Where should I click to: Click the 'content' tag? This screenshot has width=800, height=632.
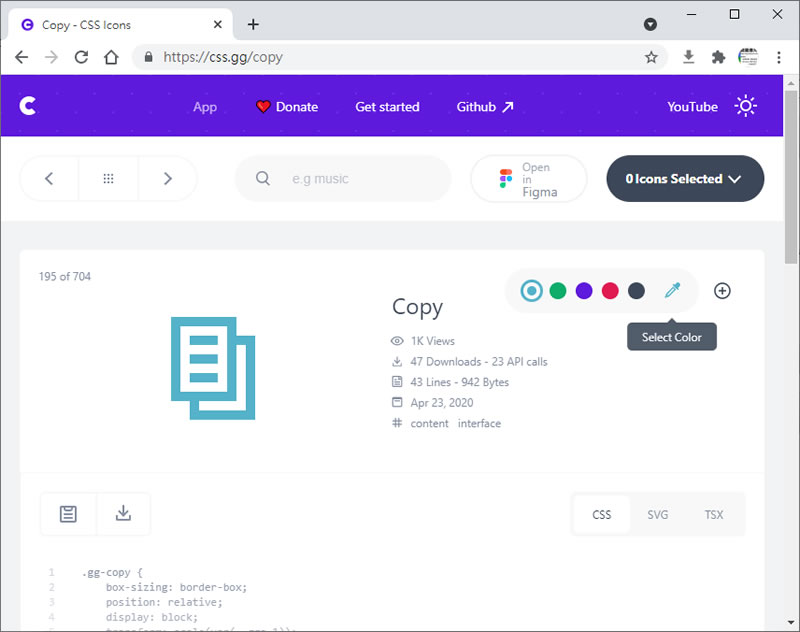[429, 423]
